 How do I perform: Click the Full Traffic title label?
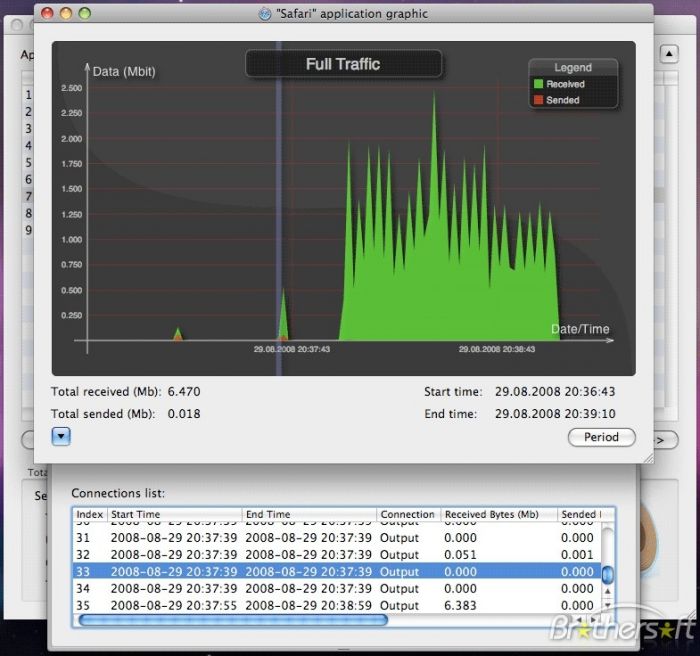click(343, 64)
